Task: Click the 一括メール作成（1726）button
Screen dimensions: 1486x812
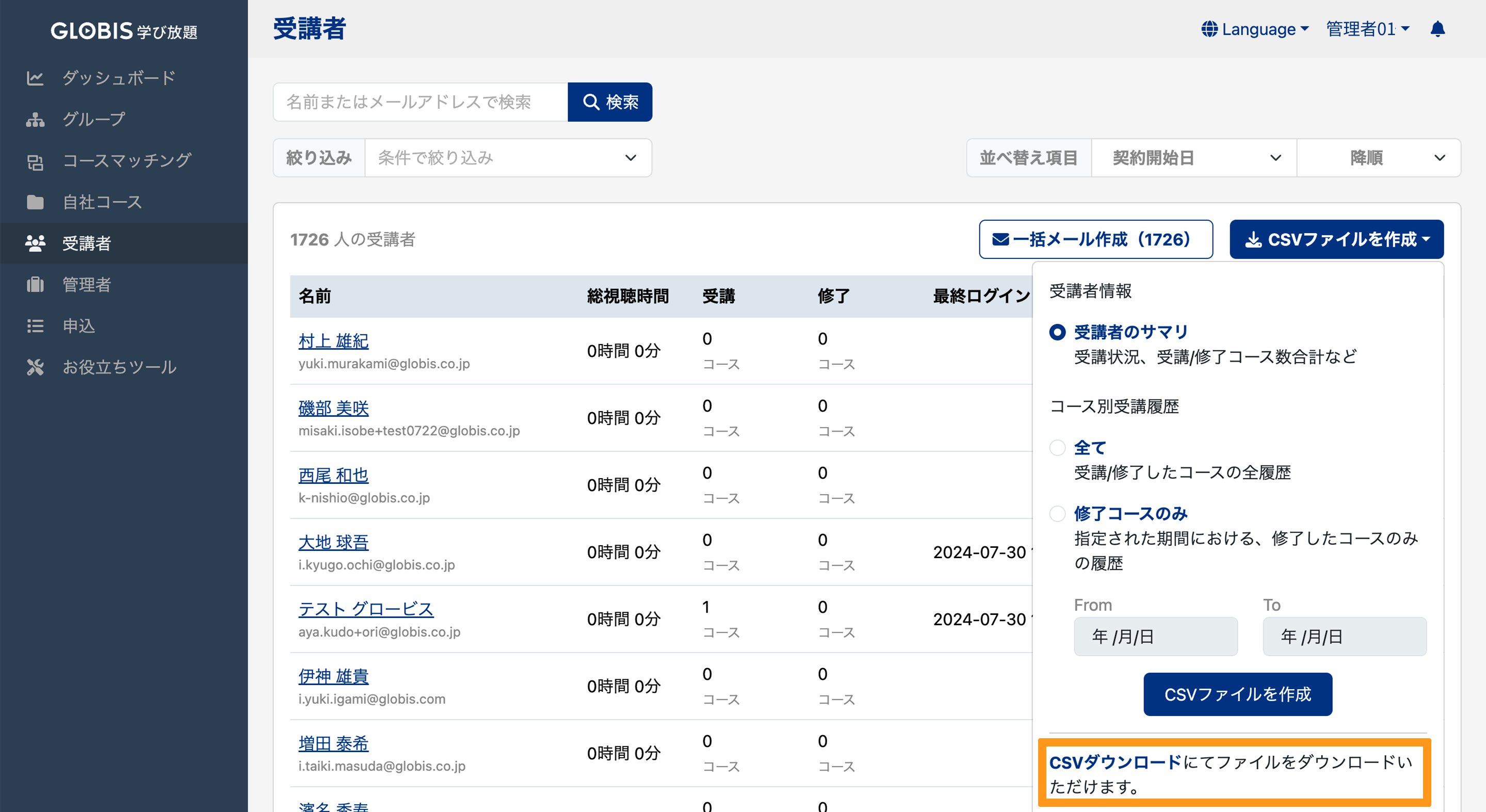Action: coord(1095,239)
